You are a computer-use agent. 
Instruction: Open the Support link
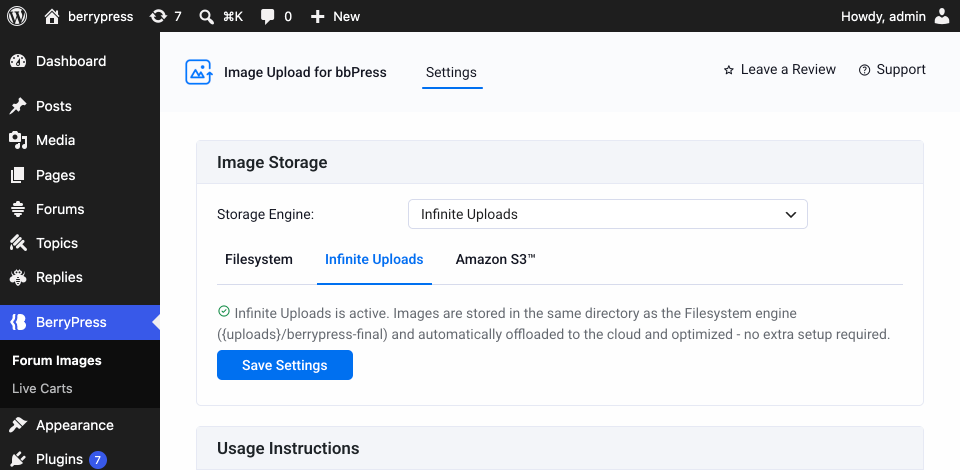coord(892,70)
